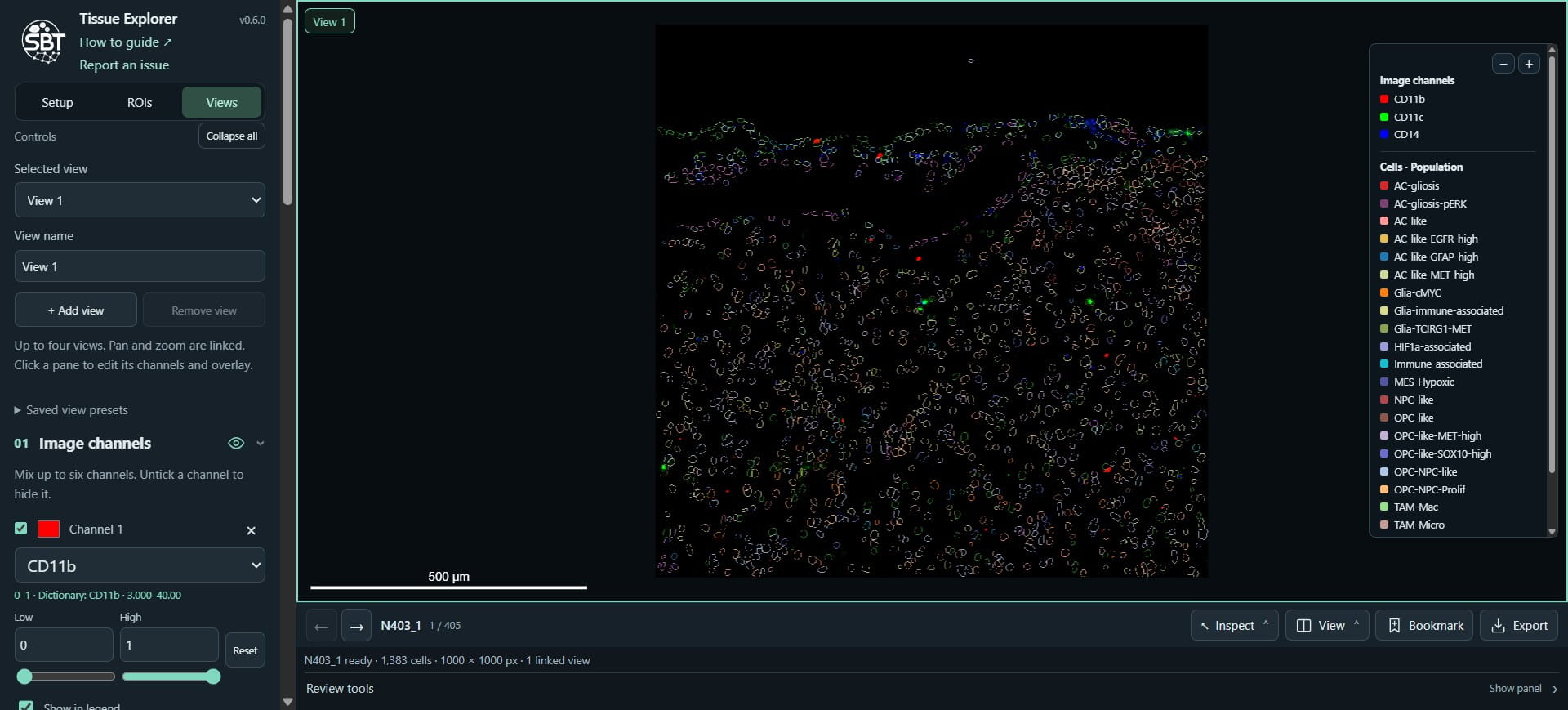Click the Remove view button

(204, 310)
